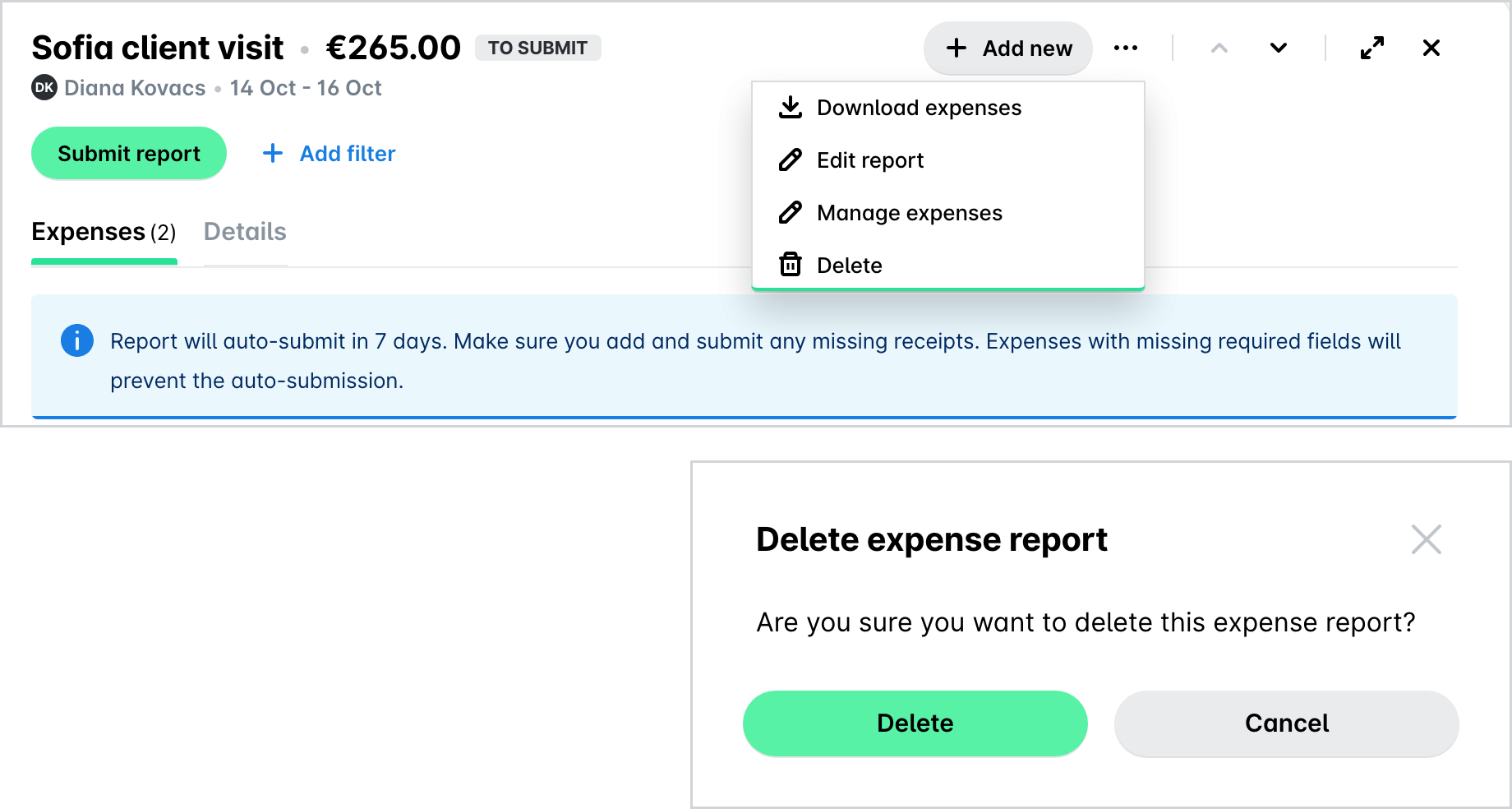The image size is (1512, 809).
Task: Click the Submit report button
Action: pyautogui.click(x=129, y=153)
